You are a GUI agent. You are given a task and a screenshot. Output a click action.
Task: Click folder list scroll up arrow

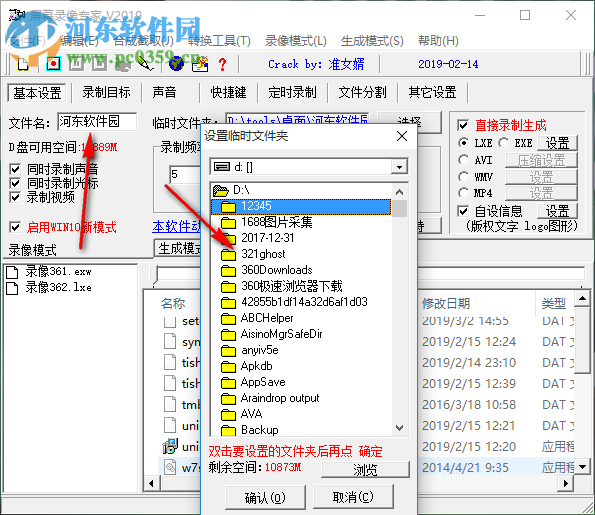[399, 192]
